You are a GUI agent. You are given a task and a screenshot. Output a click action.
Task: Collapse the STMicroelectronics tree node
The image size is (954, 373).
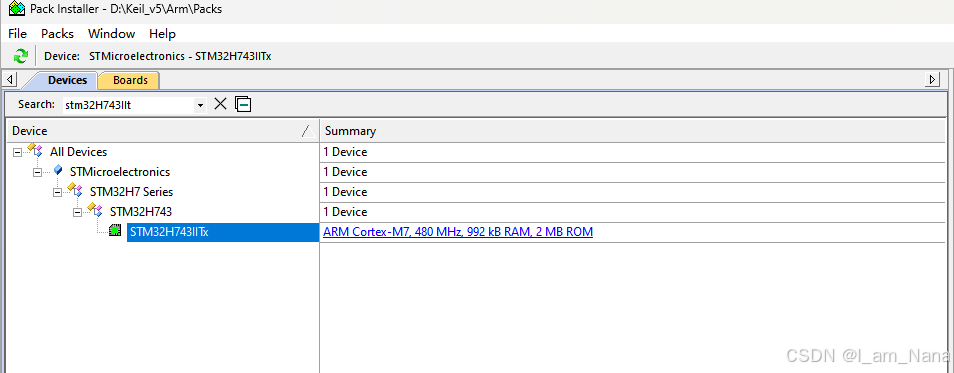tap(37, 172)
